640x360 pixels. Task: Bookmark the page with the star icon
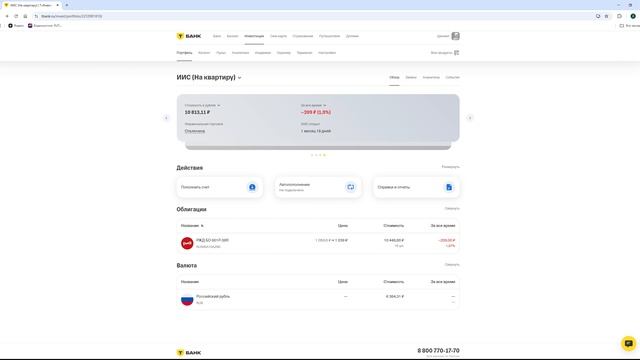click(607, 16)
